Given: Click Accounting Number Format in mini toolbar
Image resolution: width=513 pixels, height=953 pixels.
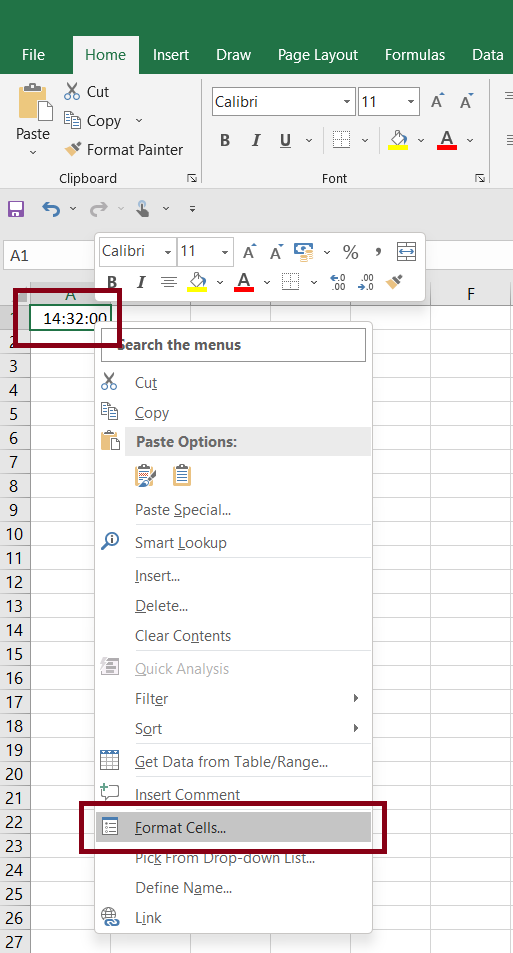Looking at the screenshot, I should tap(303, 252).
